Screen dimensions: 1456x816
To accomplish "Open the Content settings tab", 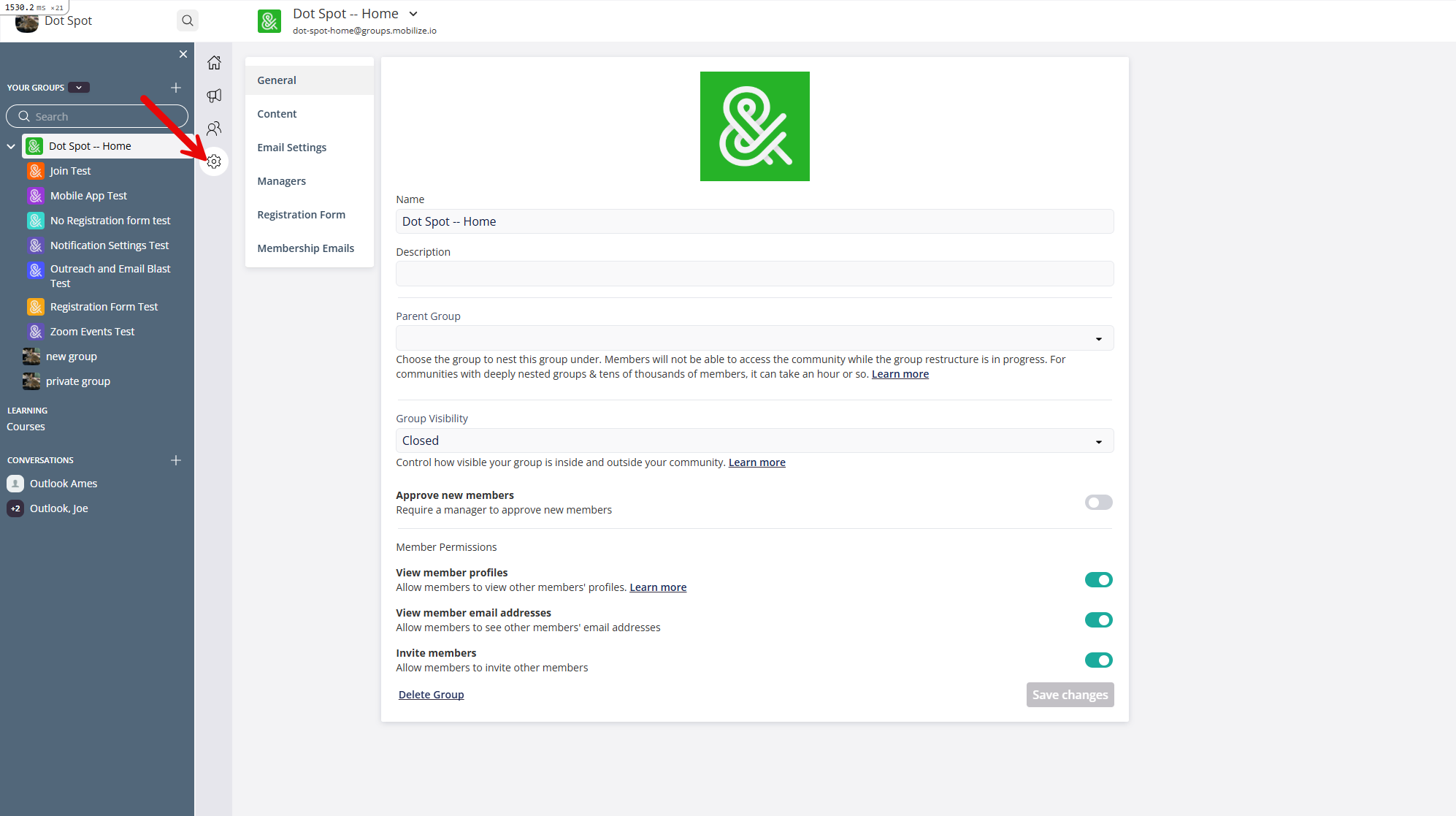I will point(310,114).
